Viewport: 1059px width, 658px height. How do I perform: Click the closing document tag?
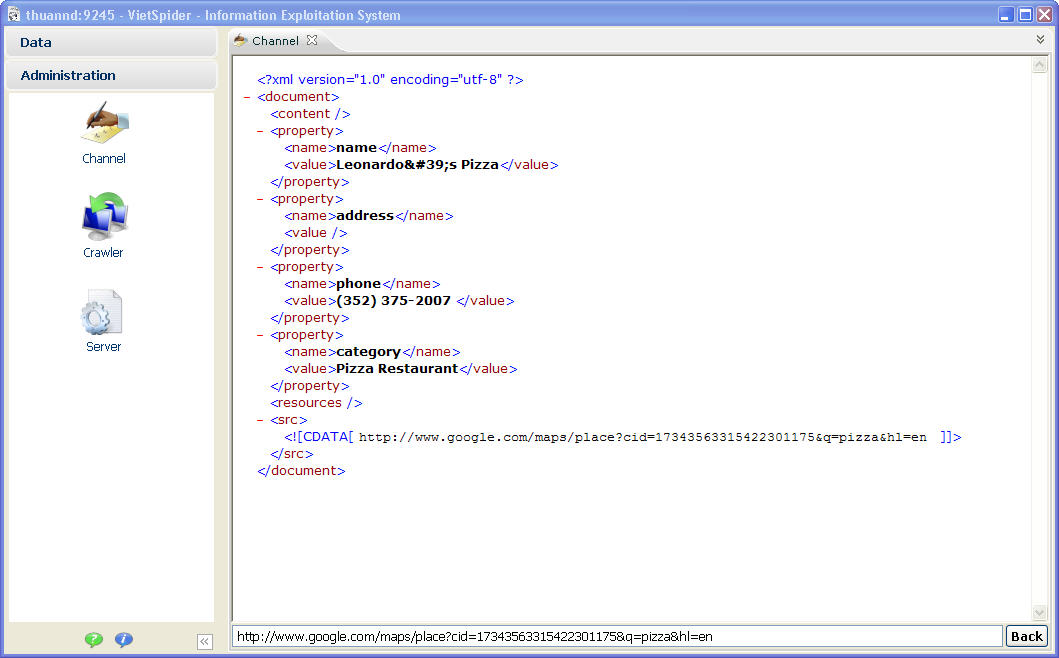(x=301, y=471)
